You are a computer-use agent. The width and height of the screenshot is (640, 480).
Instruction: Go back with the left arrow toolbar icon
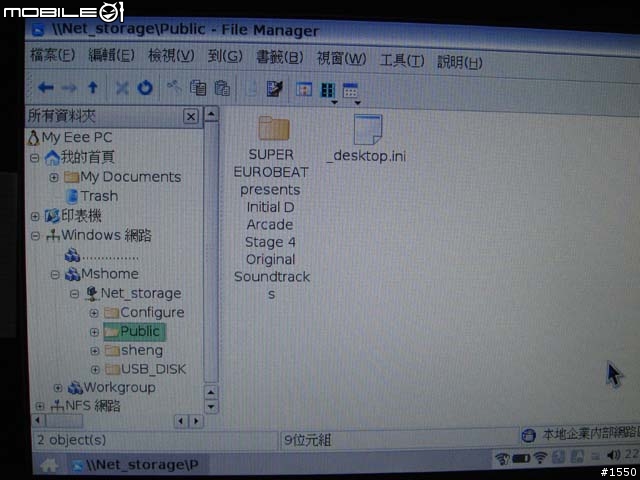coord(46,87)
